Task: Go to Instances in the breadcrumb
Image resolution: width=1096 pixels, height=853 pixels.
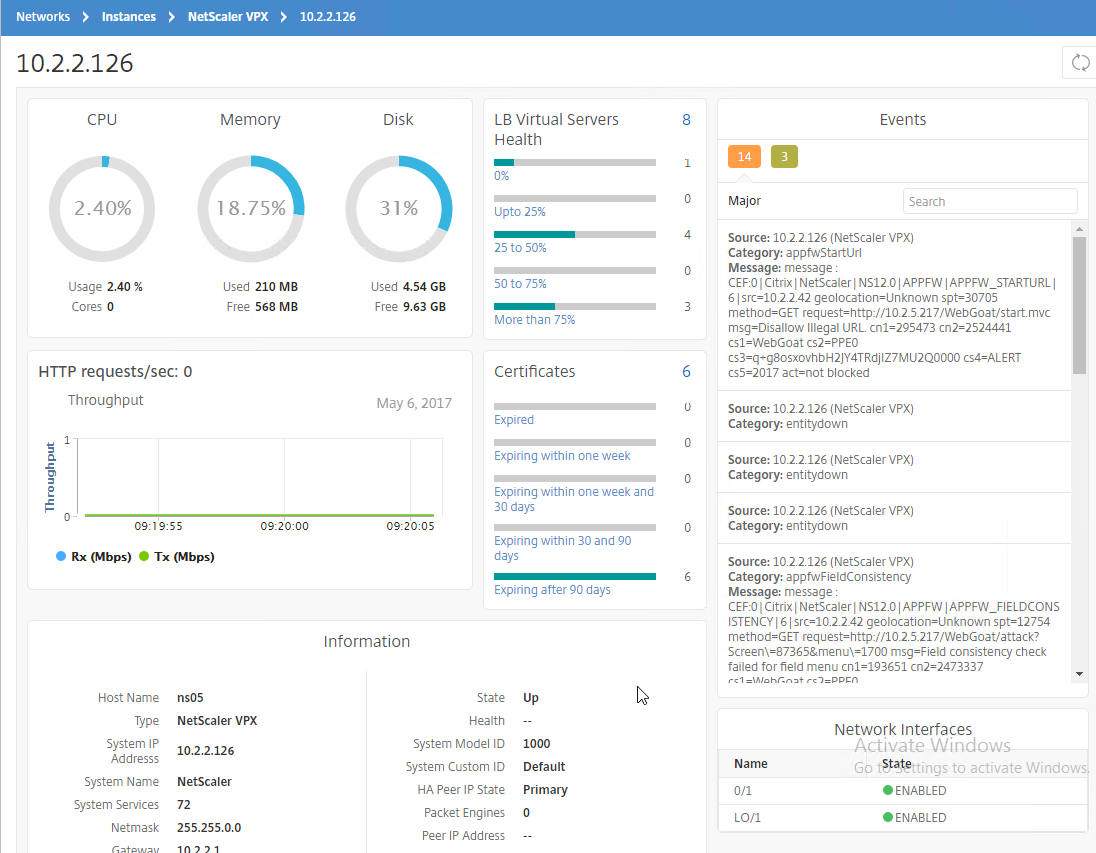Action: (x=128, y=17)
